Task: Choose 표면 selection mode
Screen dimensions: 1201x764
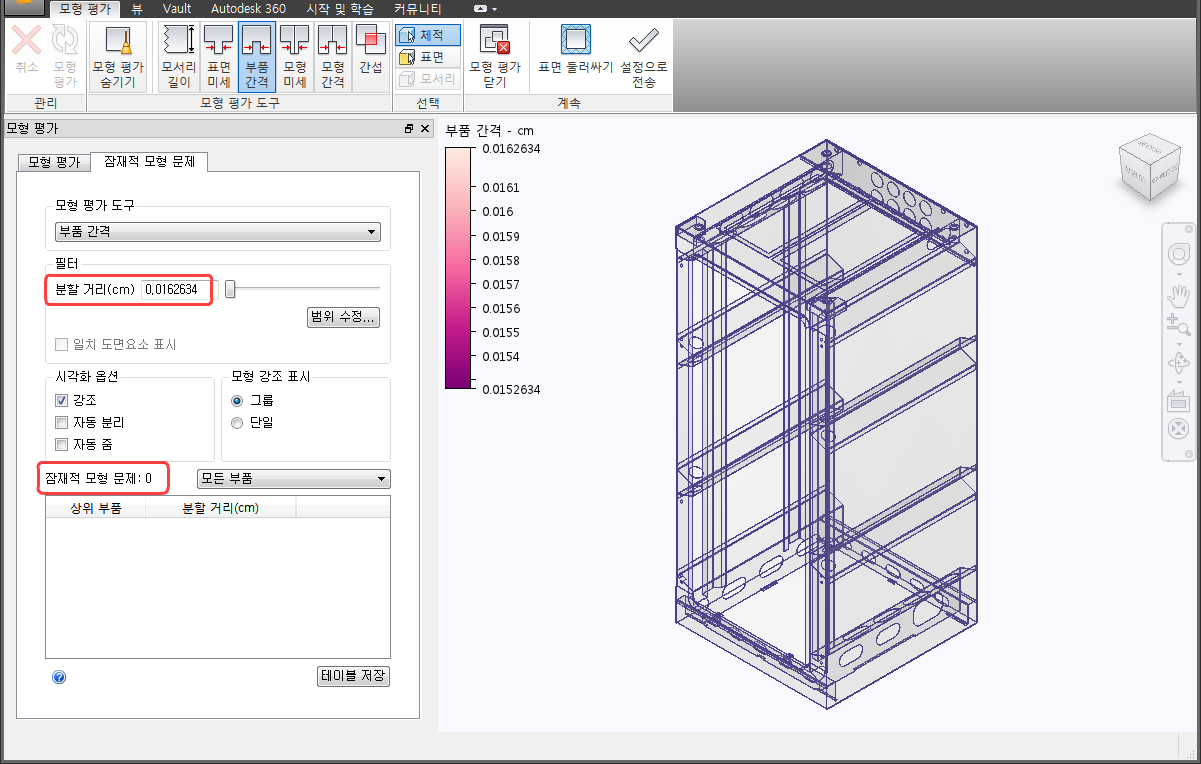Action: pos(428,57)
